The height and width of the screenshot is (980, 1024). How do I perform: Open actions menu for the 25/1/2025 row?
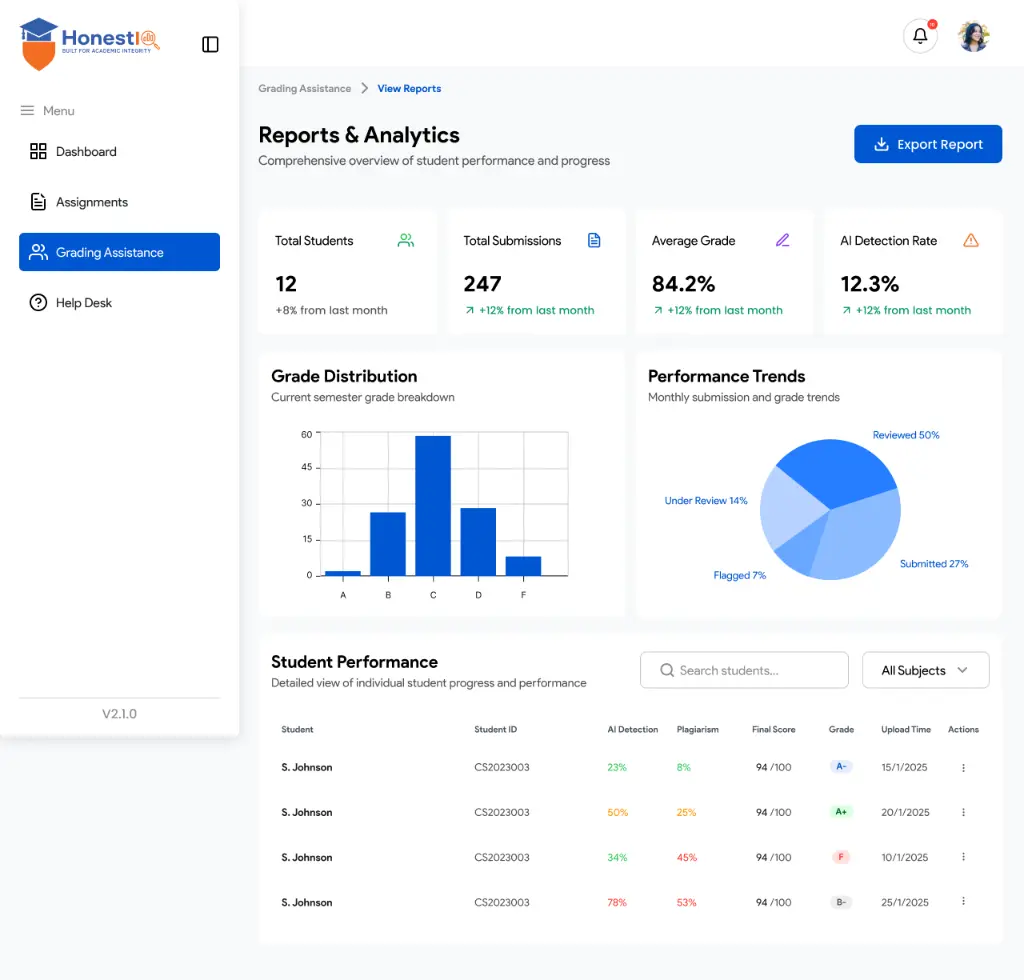pyautogui.click(x=963, y=902)
